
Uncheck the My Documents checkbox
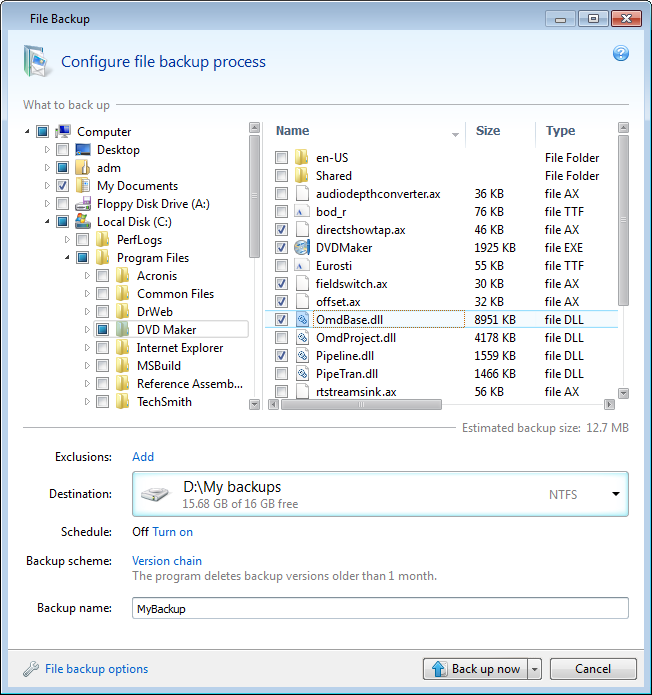pos(62,185)
